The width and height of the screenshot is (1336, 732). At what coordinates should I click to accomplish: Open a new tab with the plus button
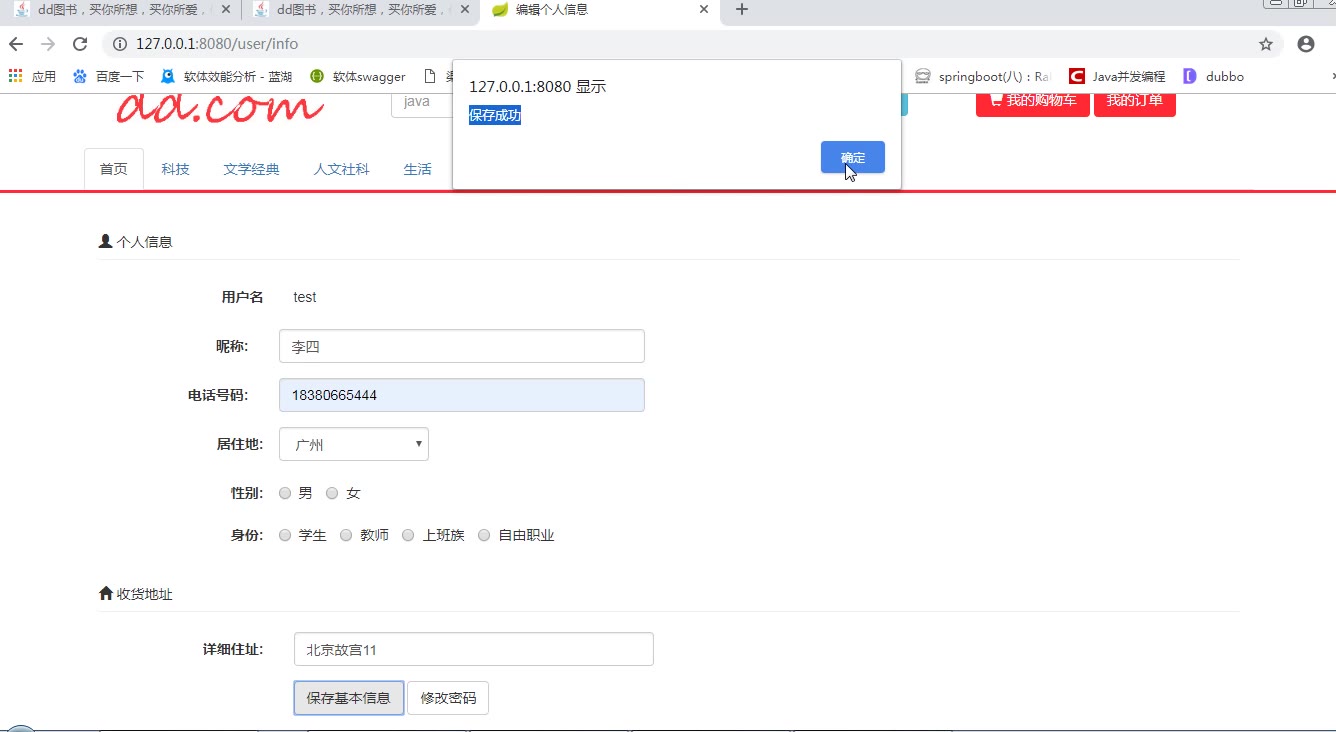(741, 10)
